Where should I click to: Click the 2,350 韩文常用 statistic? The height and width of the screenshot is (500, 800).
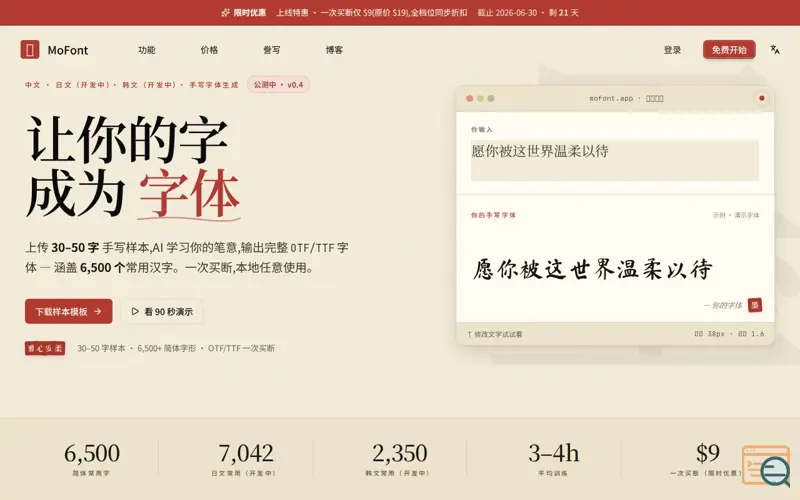(399, 459)
